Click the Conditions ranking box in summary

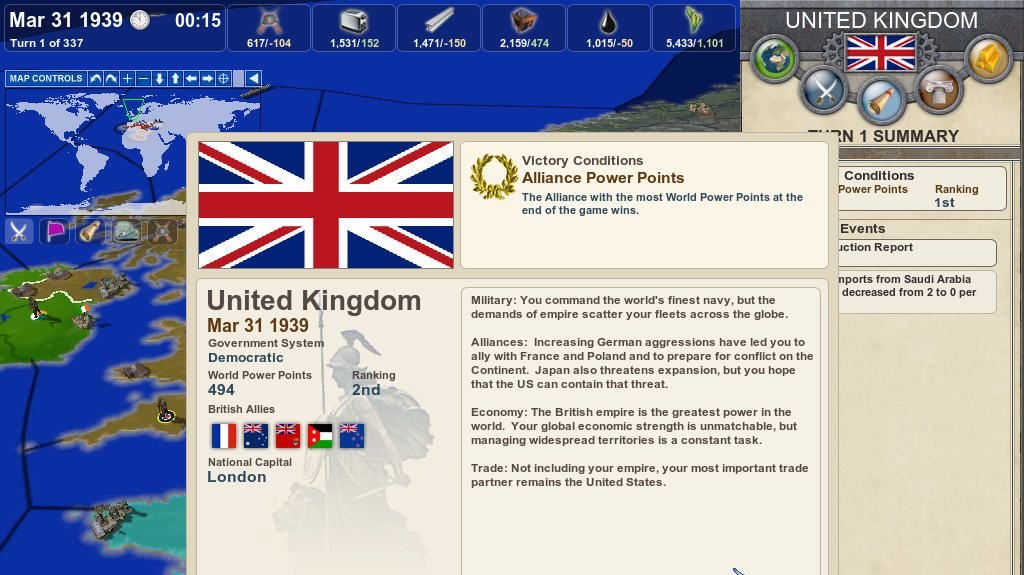tap(921, 188)
